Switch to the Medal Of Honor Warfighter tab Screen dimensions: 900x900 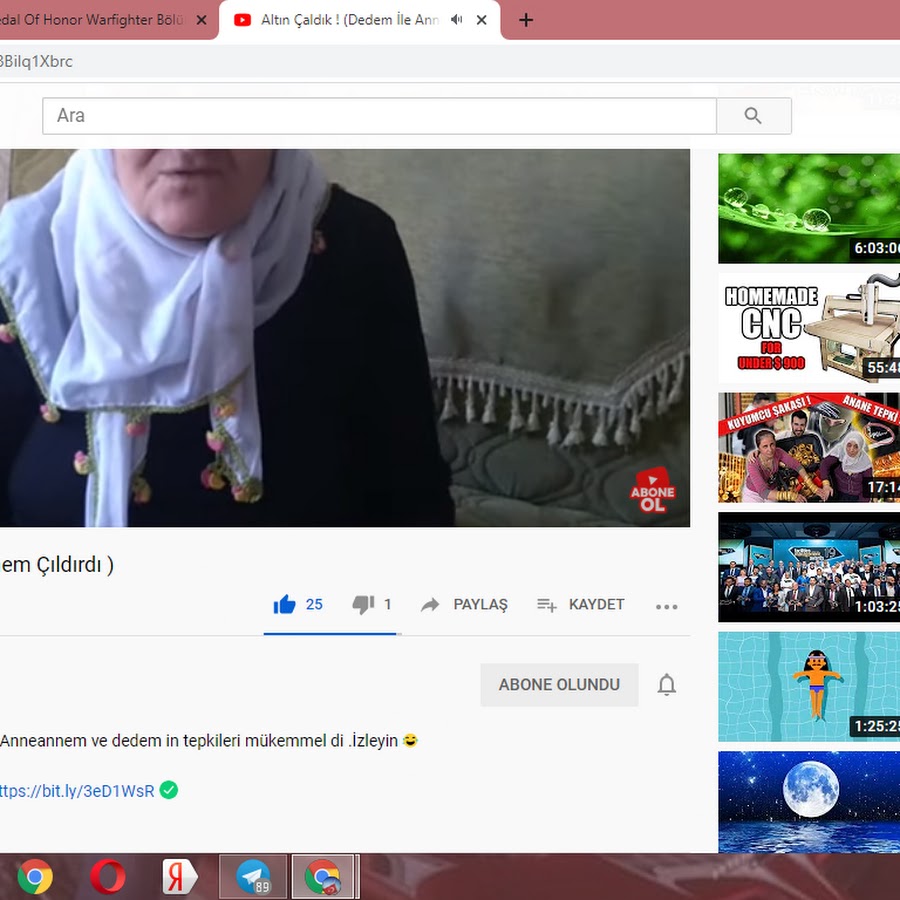[x=95, y=20]
